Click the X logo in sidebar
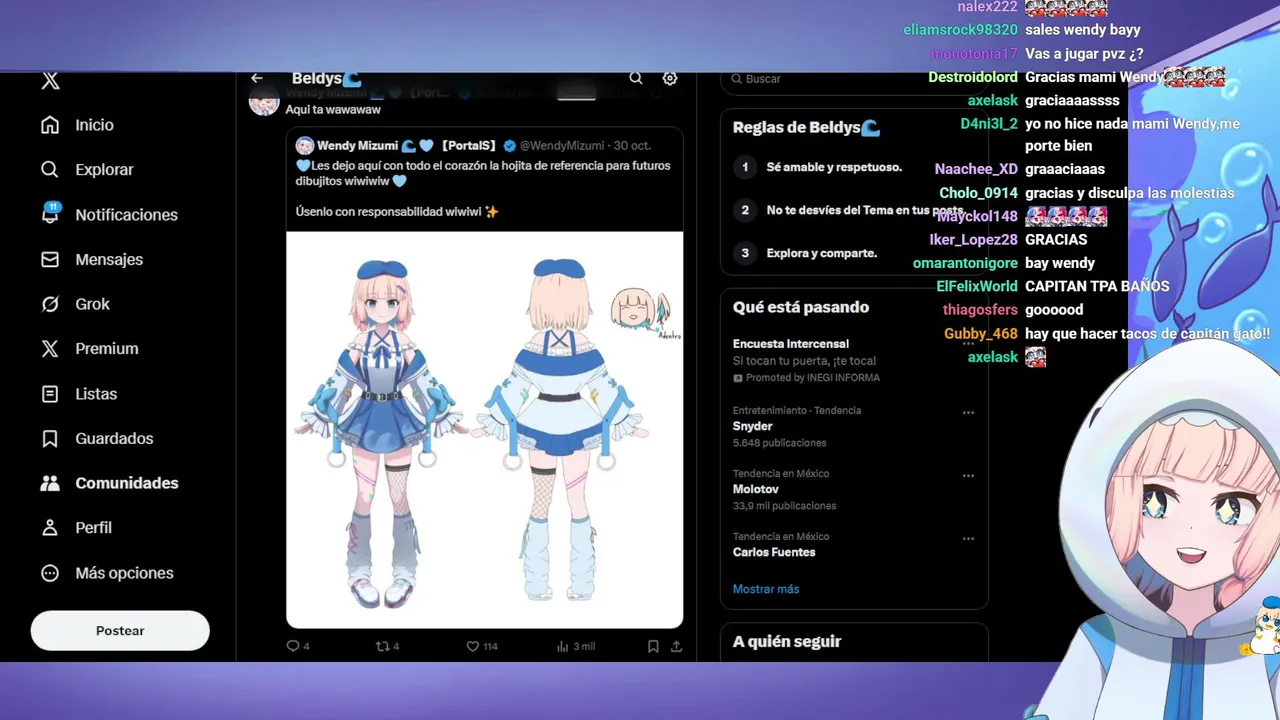 tap(50, 82)
